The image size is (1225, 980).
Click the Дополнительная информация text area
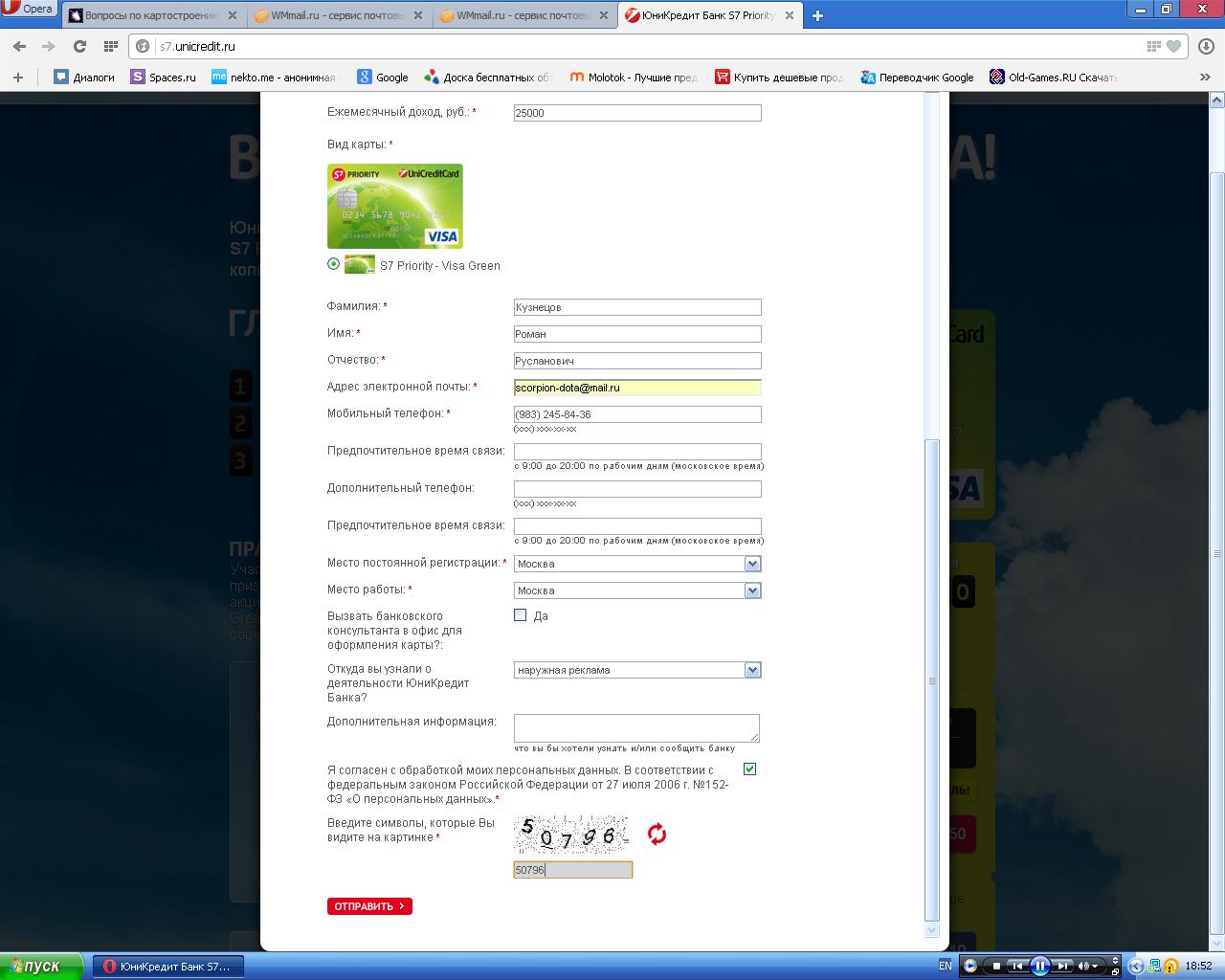[x=636, y=727]
